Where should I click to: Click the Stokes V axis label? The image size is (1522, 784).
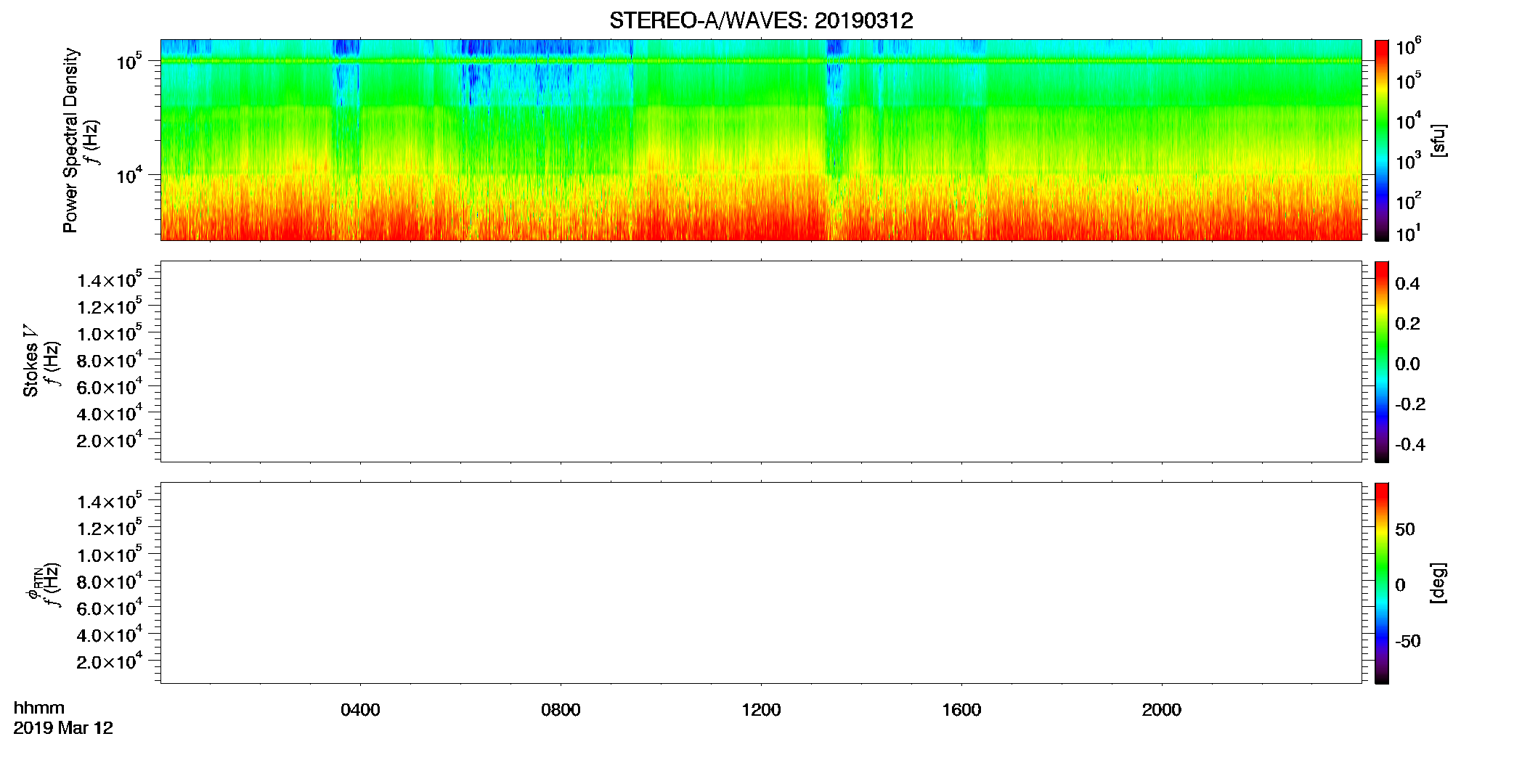tap(30, 361)
